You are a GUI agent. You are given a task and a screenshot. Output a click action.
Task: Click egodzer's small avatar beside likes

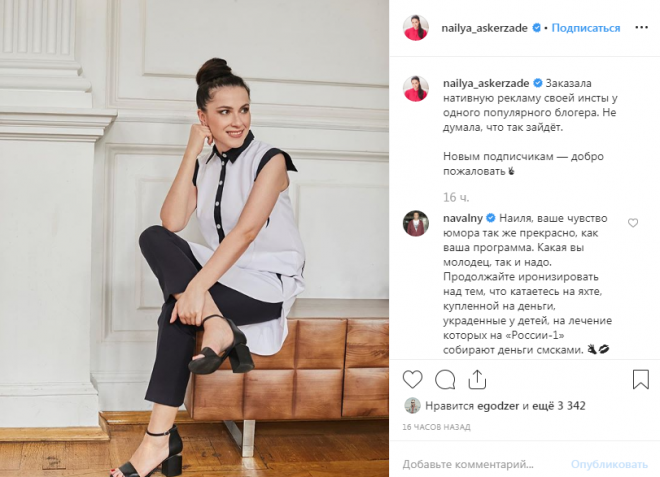[x=412, y=405]
